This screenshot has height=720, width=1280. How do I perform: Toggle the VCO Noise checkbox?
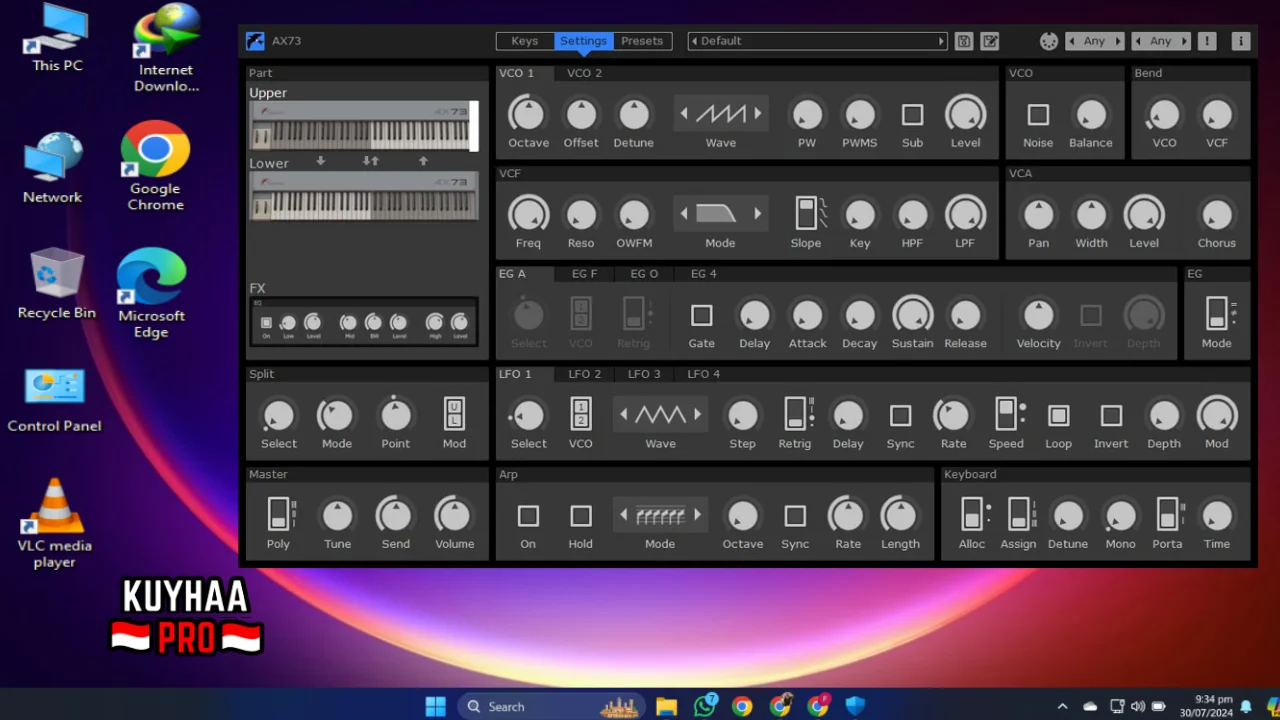(1038, 115)
